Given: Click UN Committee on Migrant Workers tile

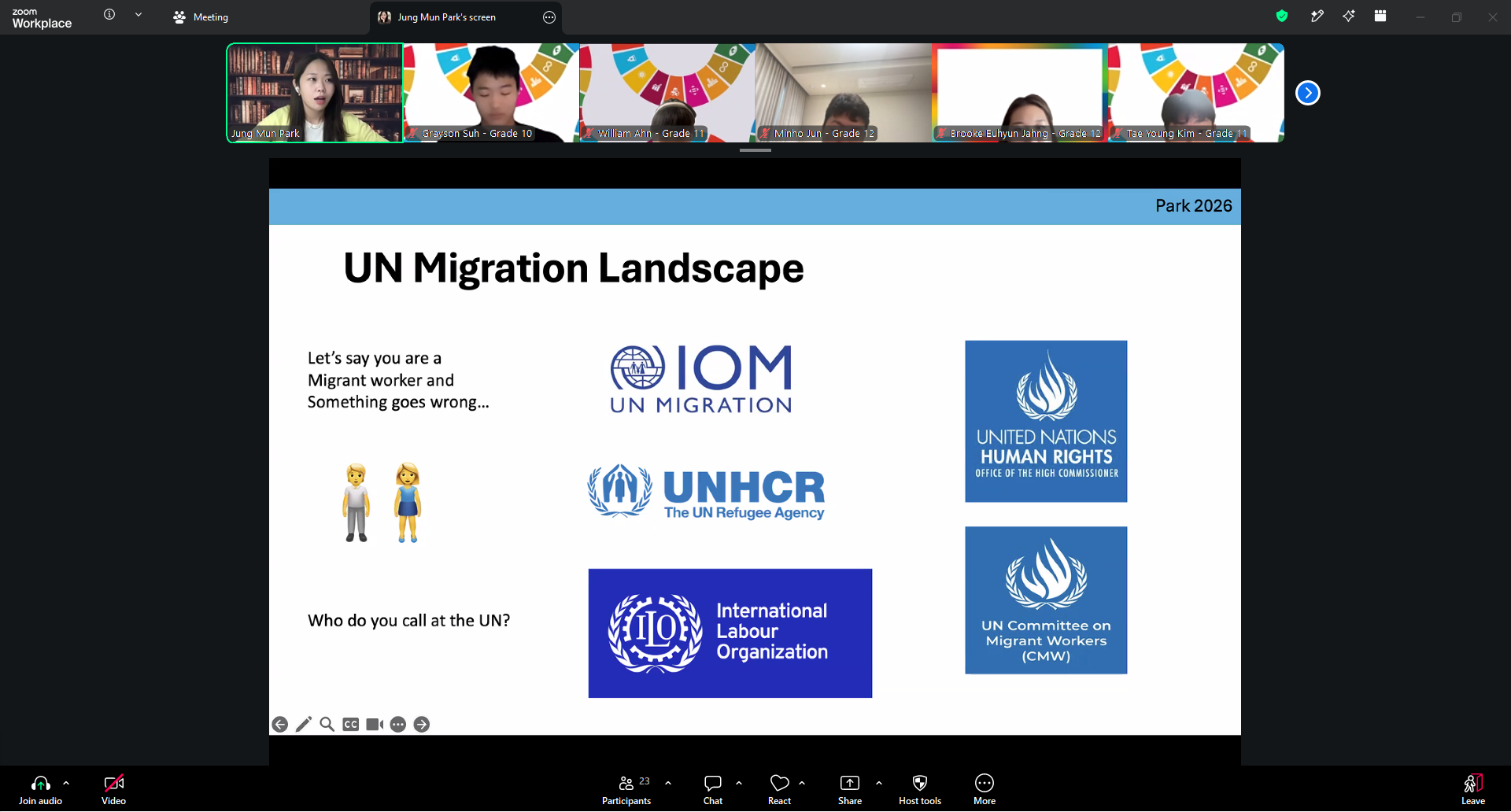Looking at the screenshot, I should coord(1046,600).
